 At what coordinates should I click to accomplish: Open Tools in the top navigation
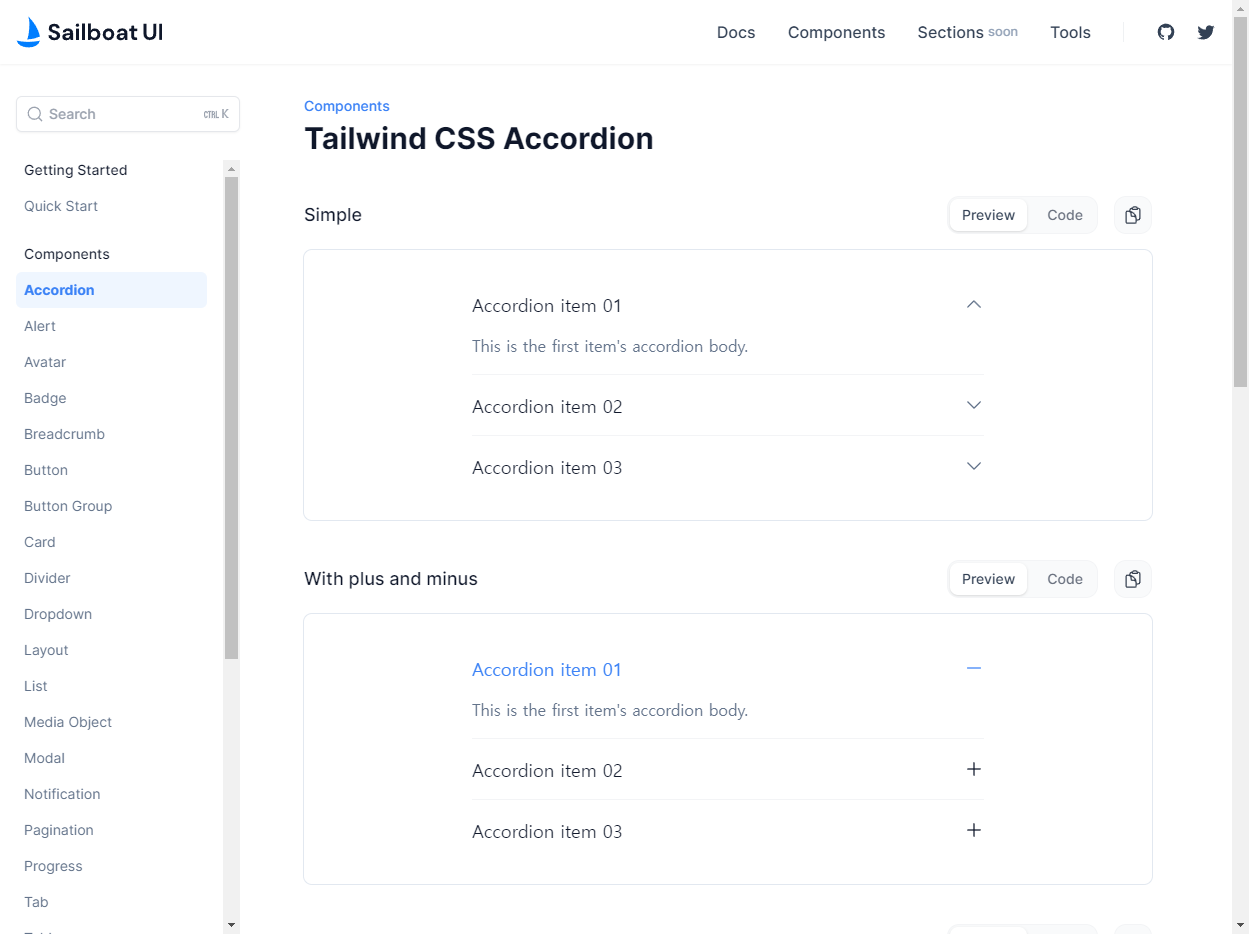1070,32
